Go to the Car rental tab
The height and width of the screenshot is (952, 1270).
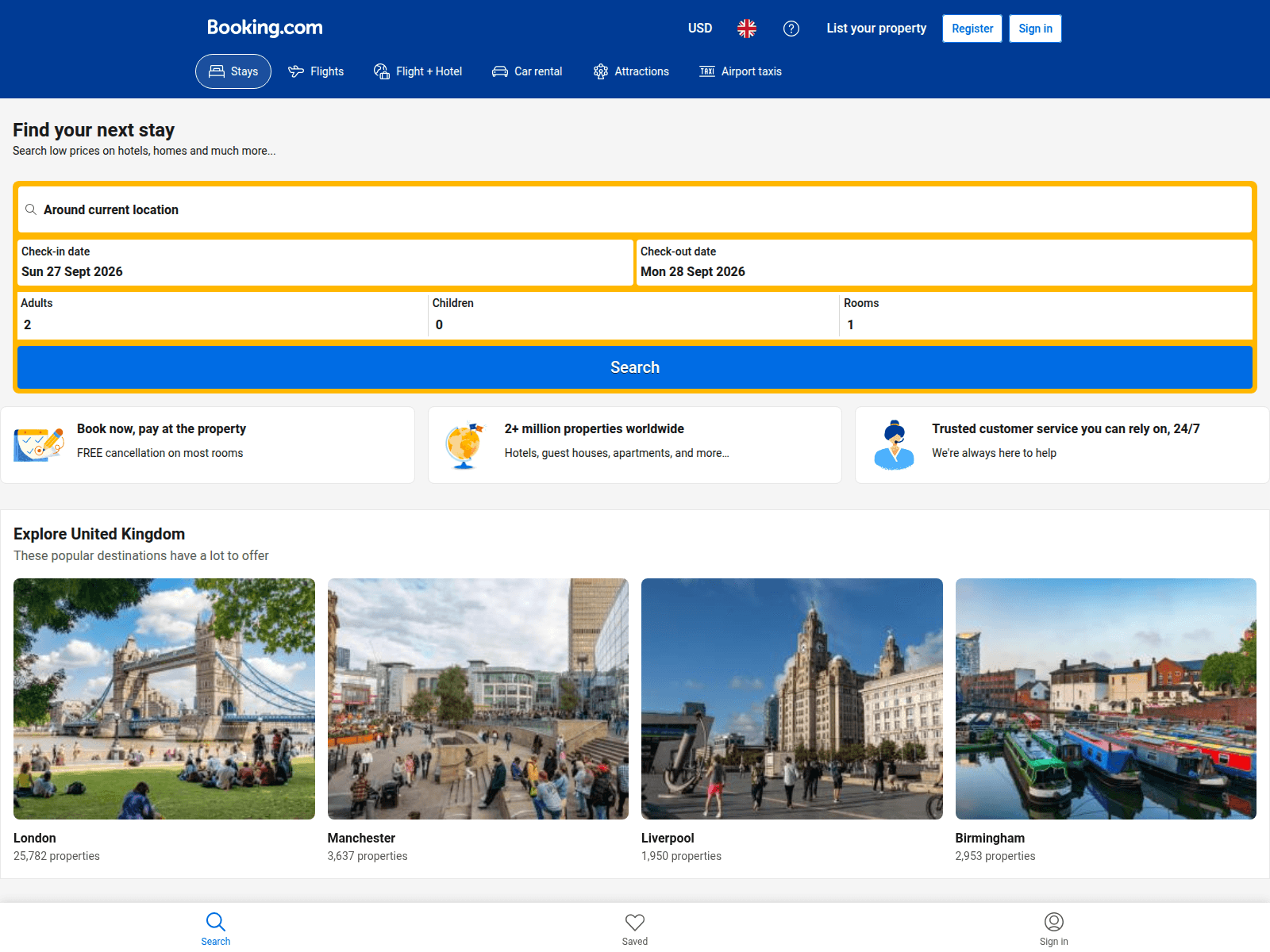pyautogui.click(x=527, y=71)
